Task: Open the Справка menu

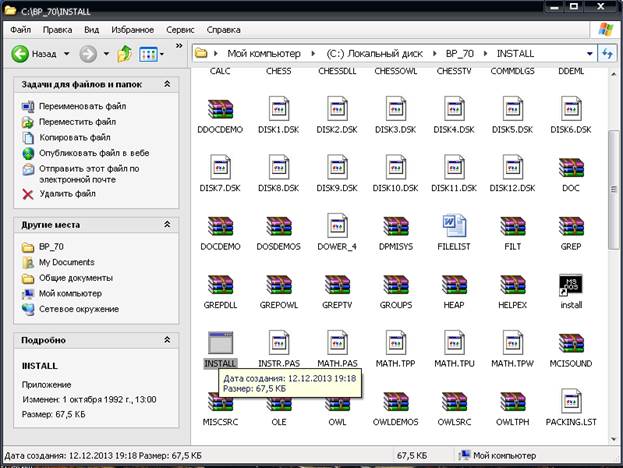Action: (223, 30)
